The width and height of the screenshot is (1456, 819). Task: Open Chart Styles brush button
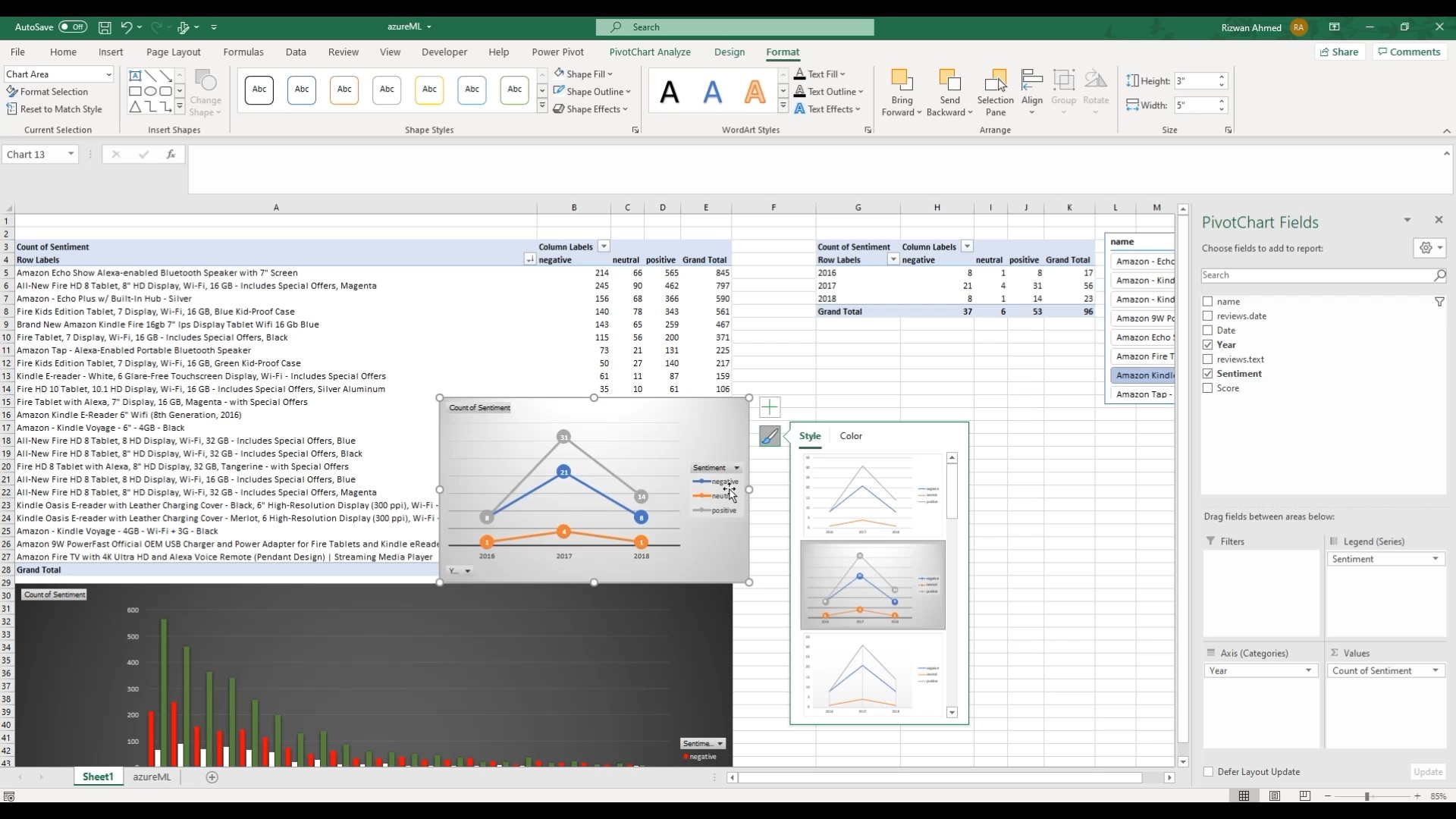point(769,436)
